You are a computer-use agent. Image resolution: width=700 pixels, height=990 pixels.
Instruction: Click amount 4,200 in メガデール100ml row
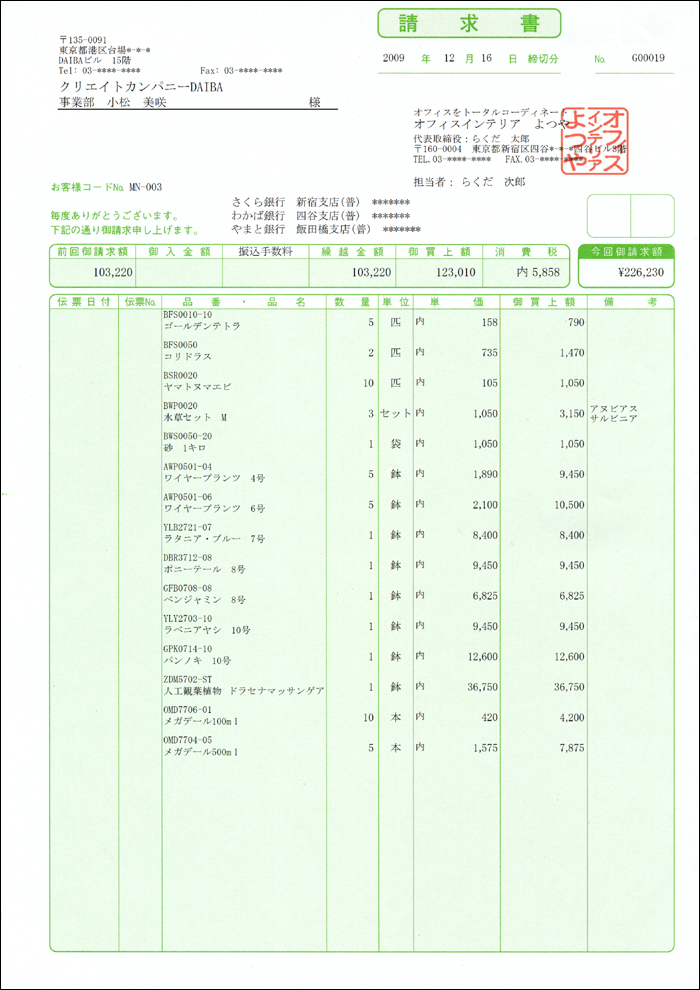tap(571, 717)
